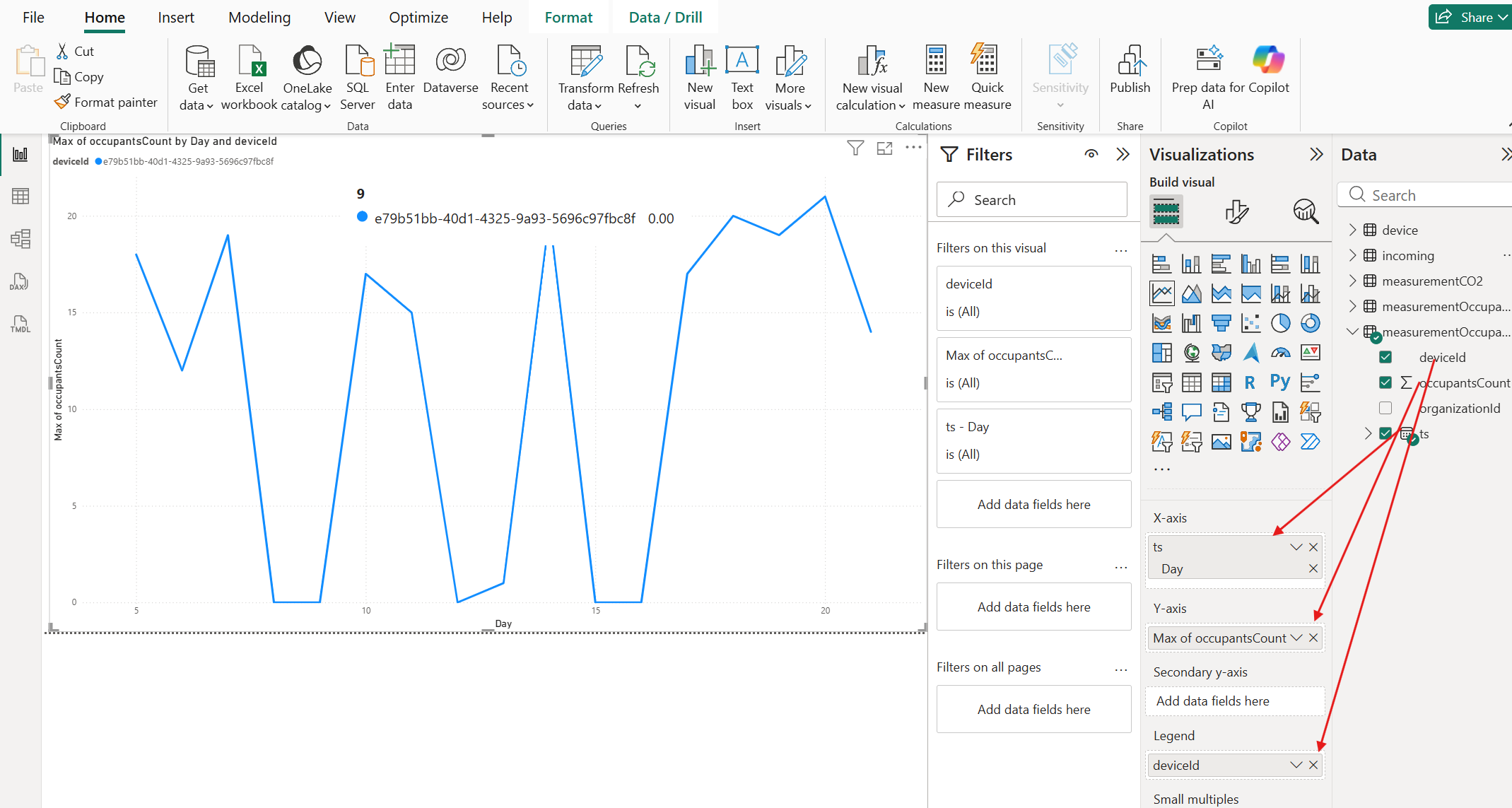The image size is (1512, 808).
Task: Click the focus mode icon on chart
Action: point(884,148)
